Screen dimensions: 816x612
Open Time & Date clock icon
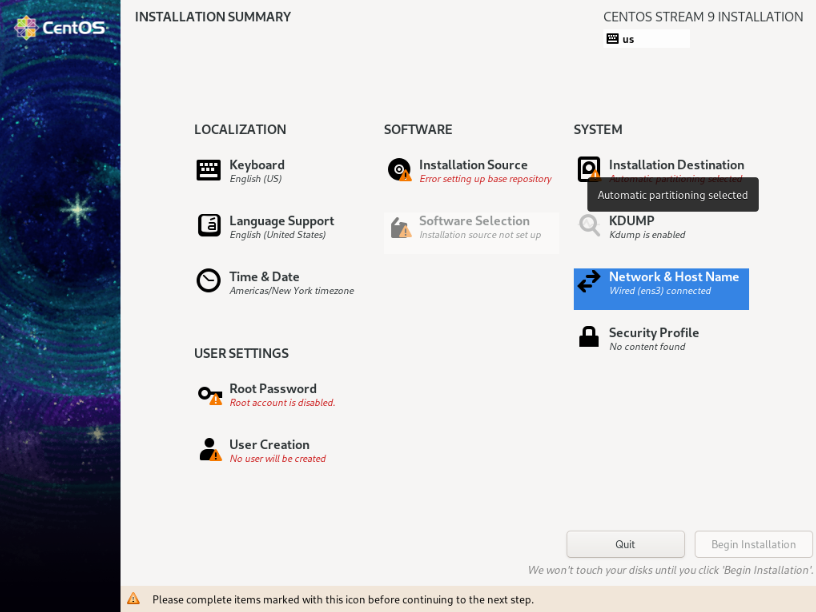tap(208, 281)
